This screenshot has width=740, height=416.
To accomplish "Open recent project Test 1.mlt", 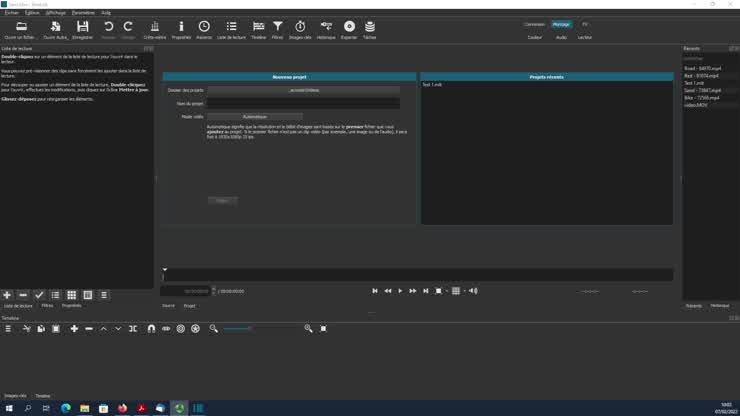I will tap(432, 85).
